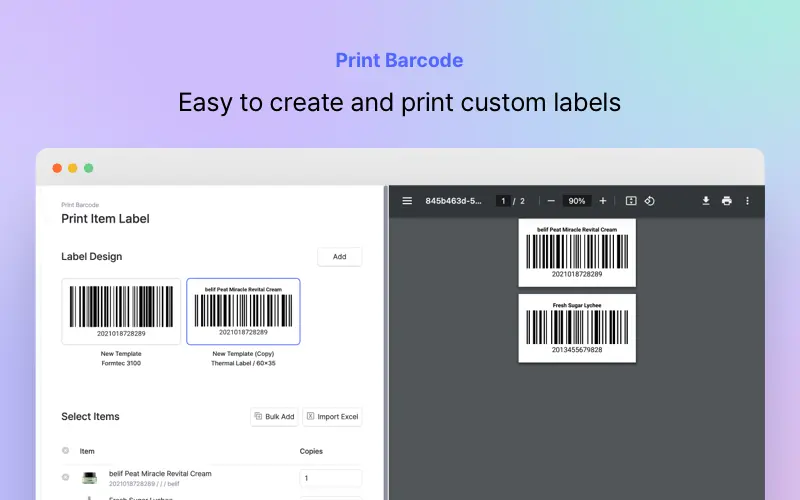Click the green maximize window button
800x500 pixels.
[x=89, y=168]
